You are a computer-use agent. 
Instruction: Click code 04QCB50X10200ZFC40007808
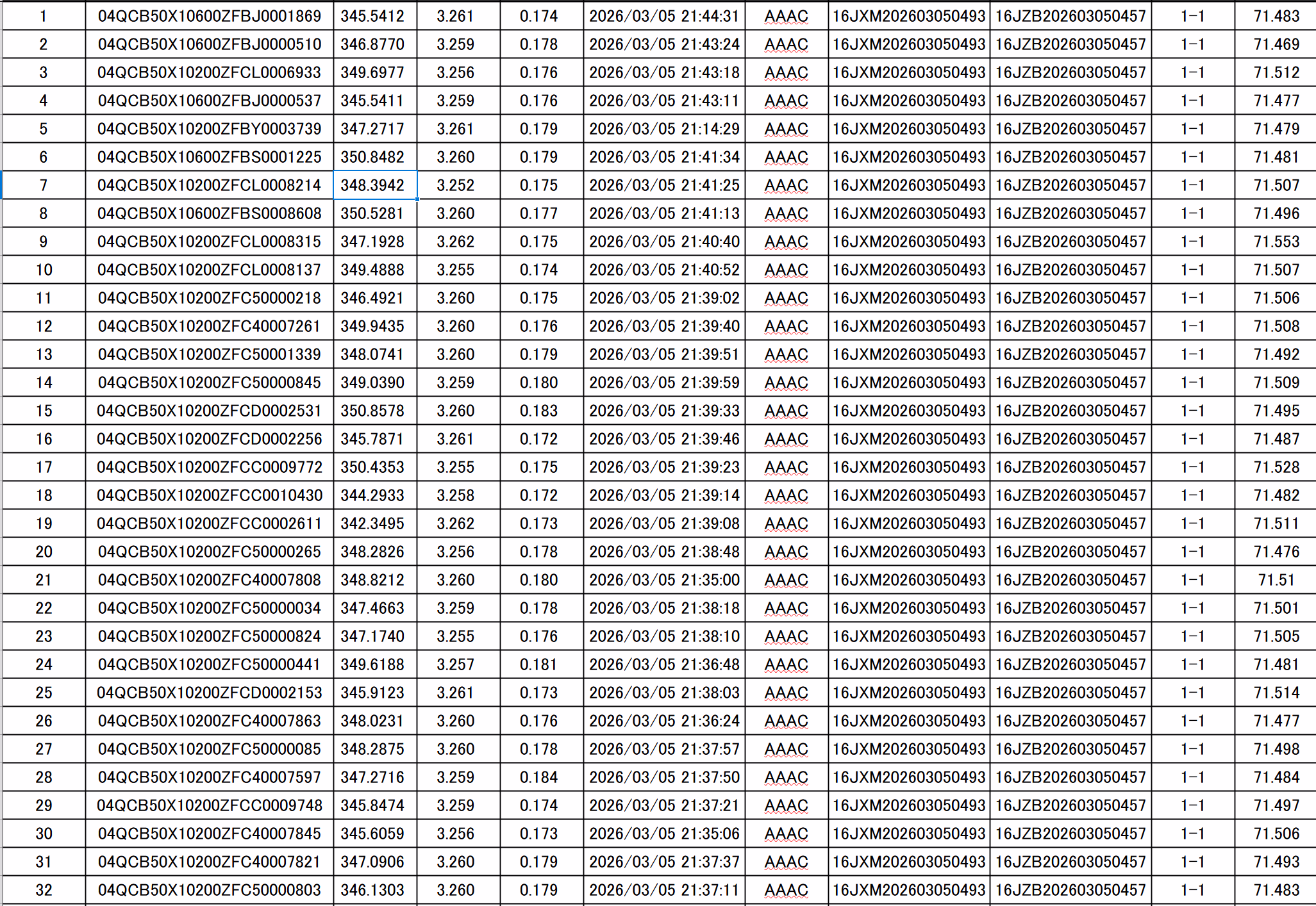[210, 580]
